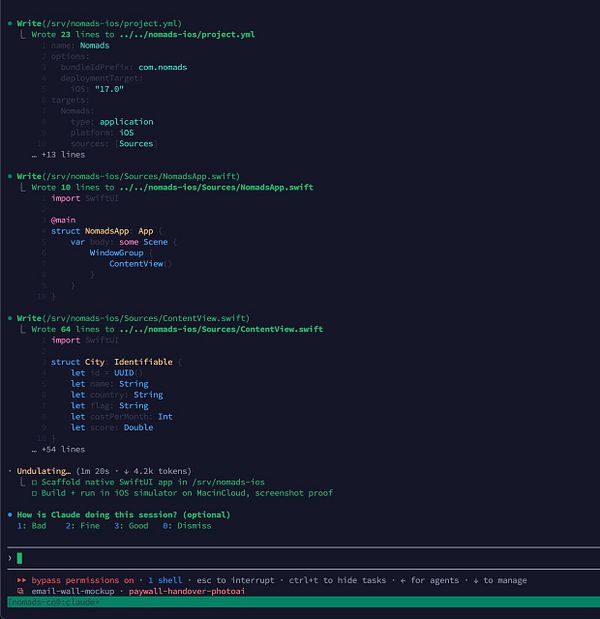Viewport: 600px width, 619px height.
Task: Click the icon before email-wall-mockup
Action: [21, 591]
